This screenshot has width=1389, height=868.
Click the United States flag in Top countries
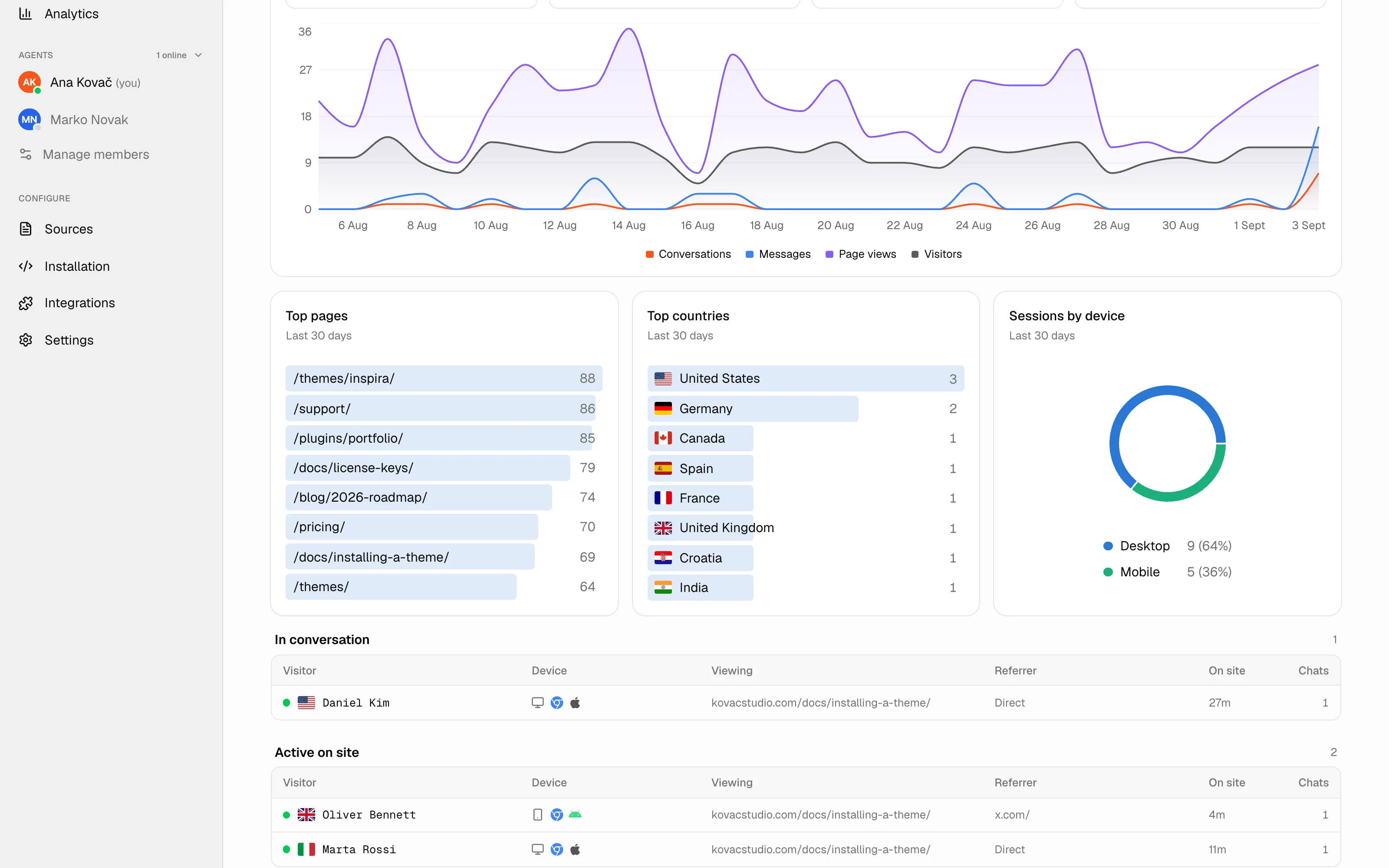[x=663, y=378]
